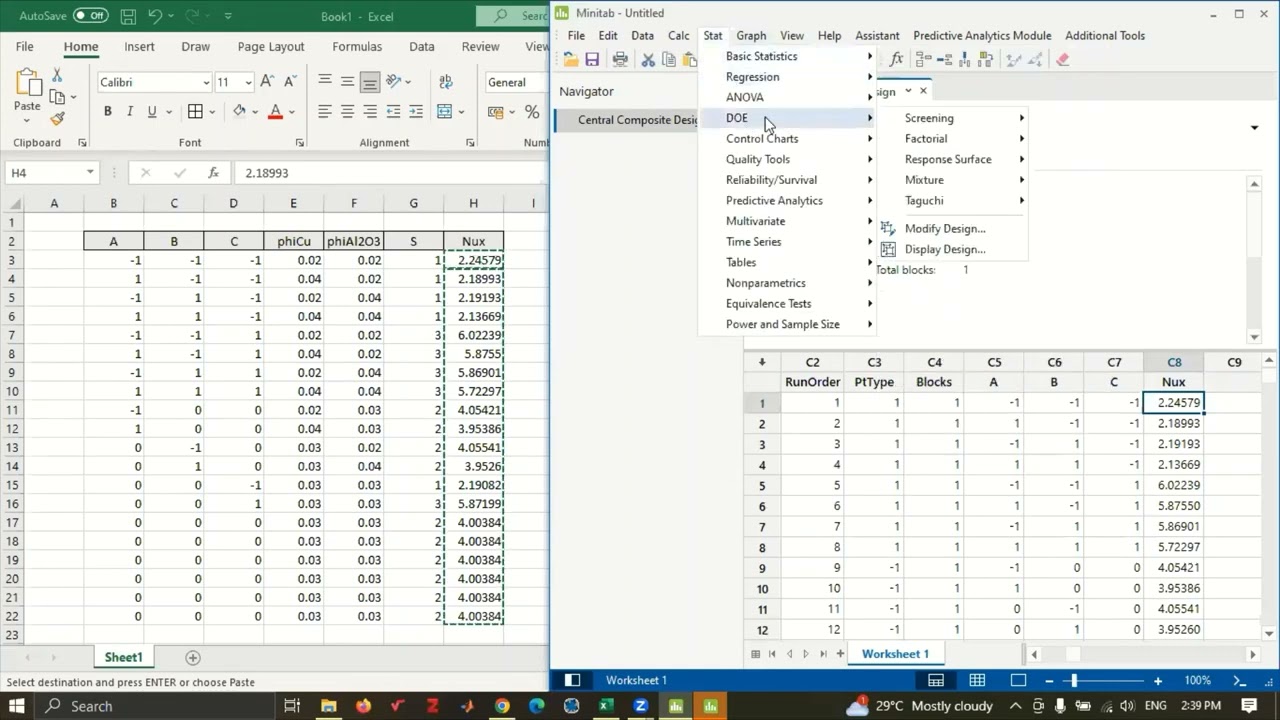Click the Cut icon in Minitab toolbar
1280x720 pixels.
click(x=648, y=60)
